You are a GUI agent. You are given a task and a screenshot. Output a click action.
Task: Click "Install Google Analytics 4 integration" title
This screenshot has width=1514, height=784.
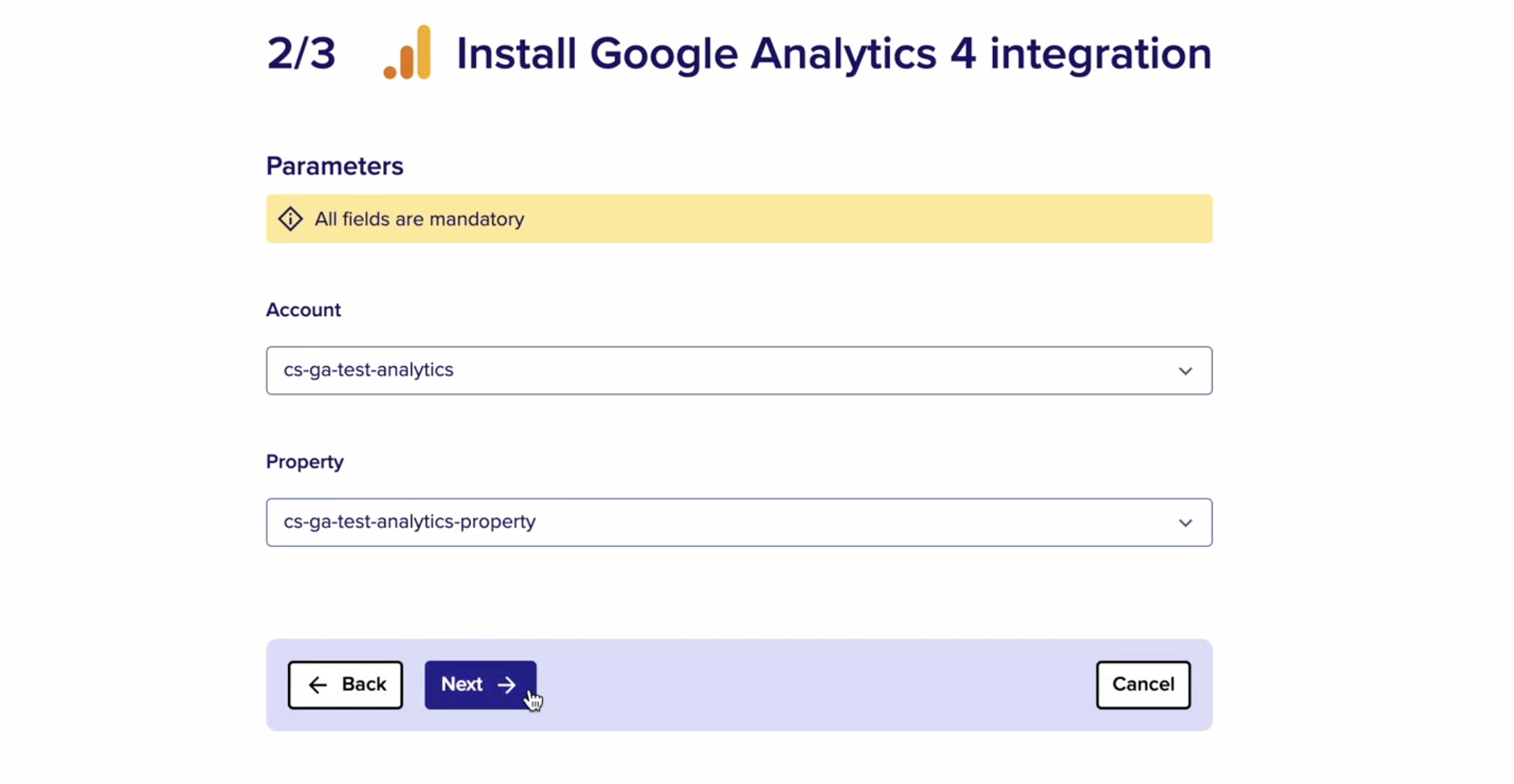[834, 54]
